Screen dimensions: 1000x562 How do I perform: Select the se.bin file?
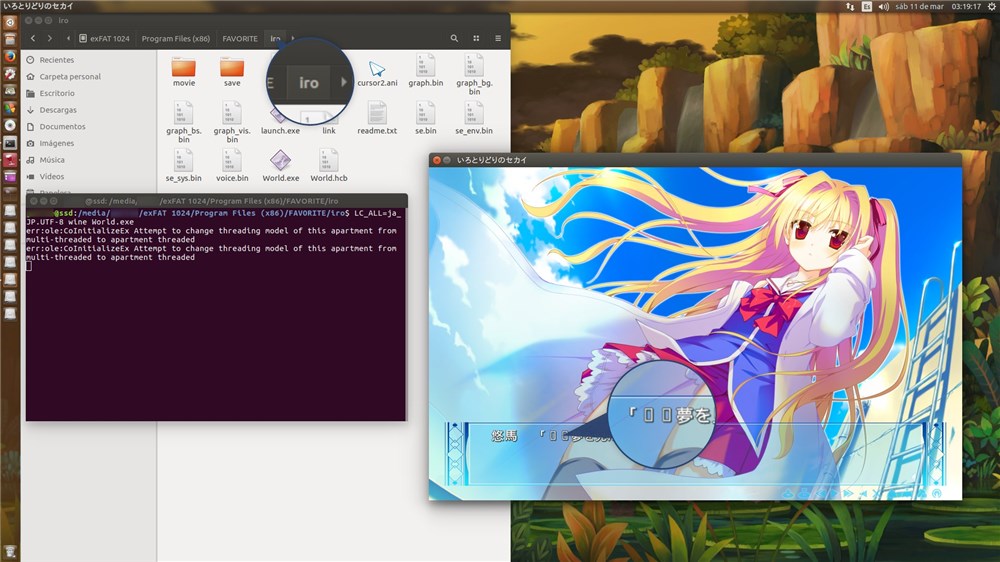pos(425,118)
